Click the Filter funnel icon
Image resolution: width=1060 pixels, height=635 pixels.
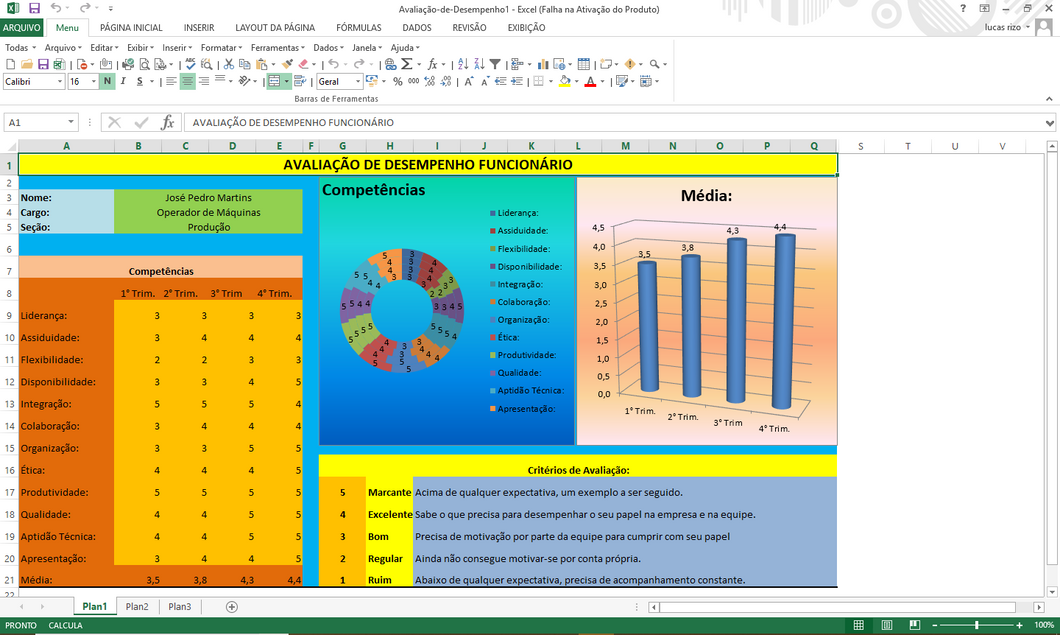point(495,65)
